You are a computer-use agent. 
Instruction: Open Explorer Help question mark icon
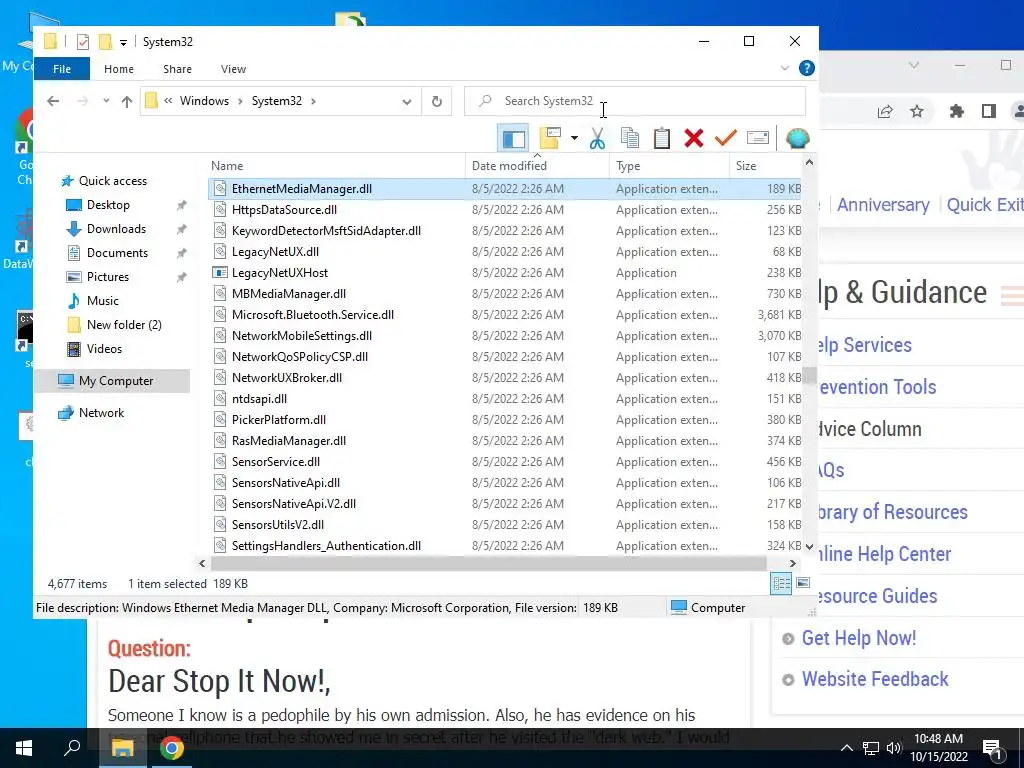click(807, 68)
